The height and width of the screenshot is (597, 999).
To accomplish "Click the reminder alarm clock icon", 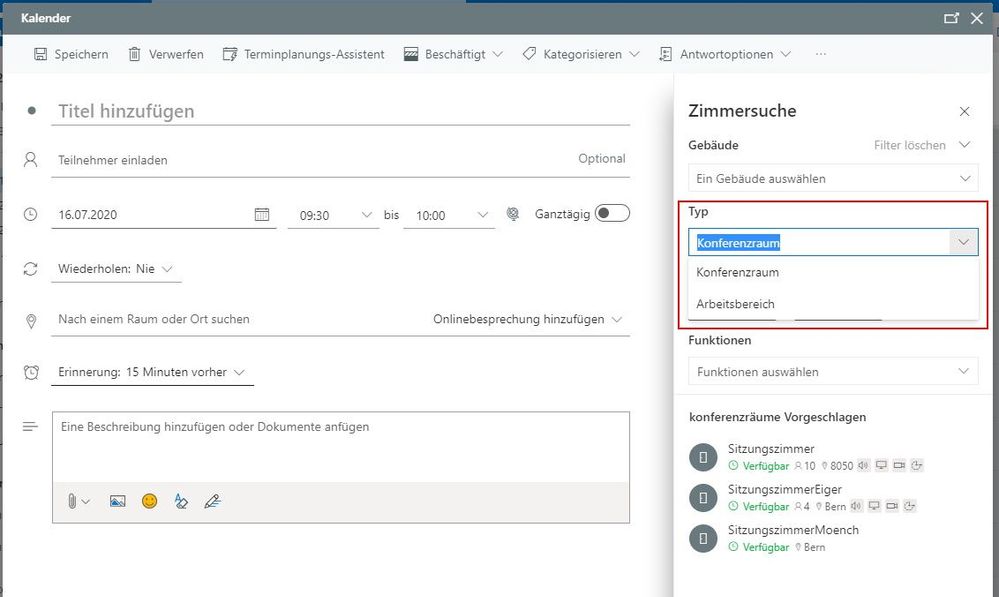I will (x=31, y=372).
